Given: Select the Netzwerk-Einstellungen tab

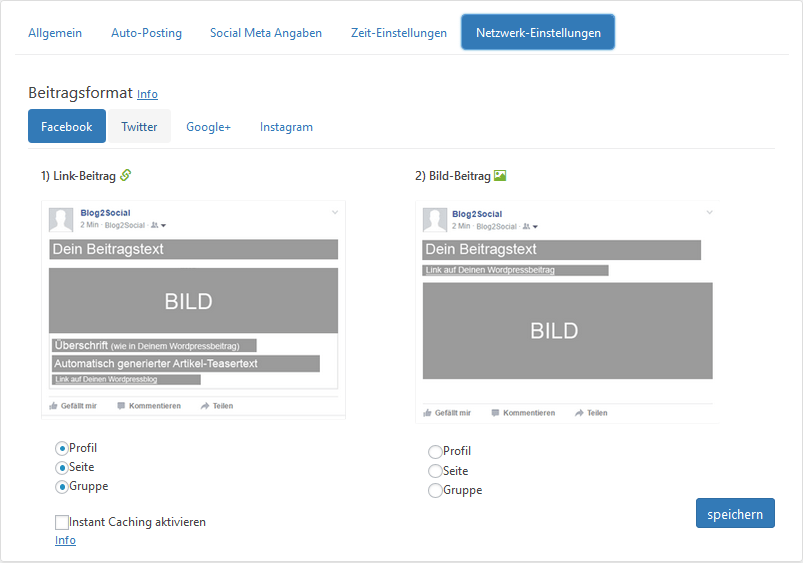Looking at the screenshot, I should [538, 32].
